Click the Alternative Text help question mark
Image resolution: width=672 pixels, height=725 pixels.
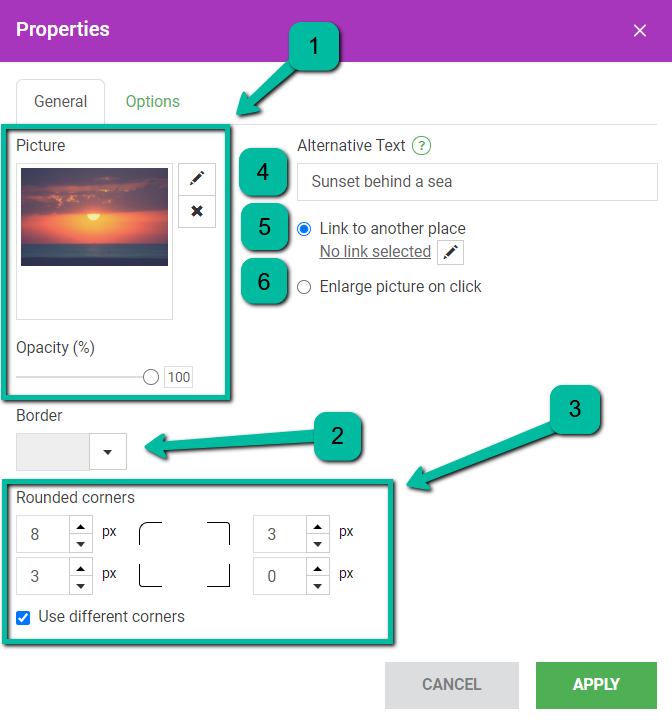click(x=421, y=146)
